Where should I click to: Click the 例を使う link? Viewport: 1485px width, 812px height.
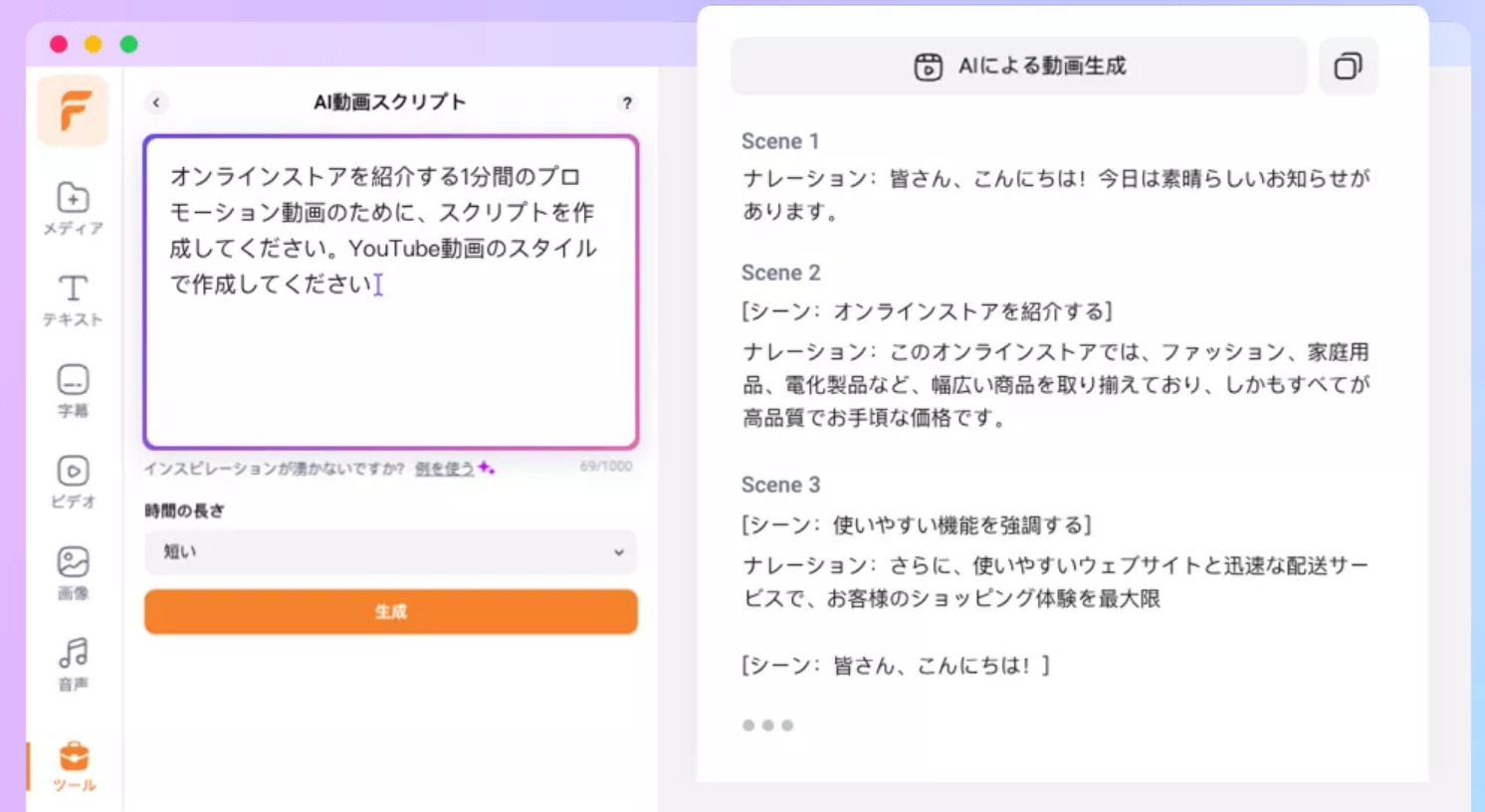tap(444, 469)
